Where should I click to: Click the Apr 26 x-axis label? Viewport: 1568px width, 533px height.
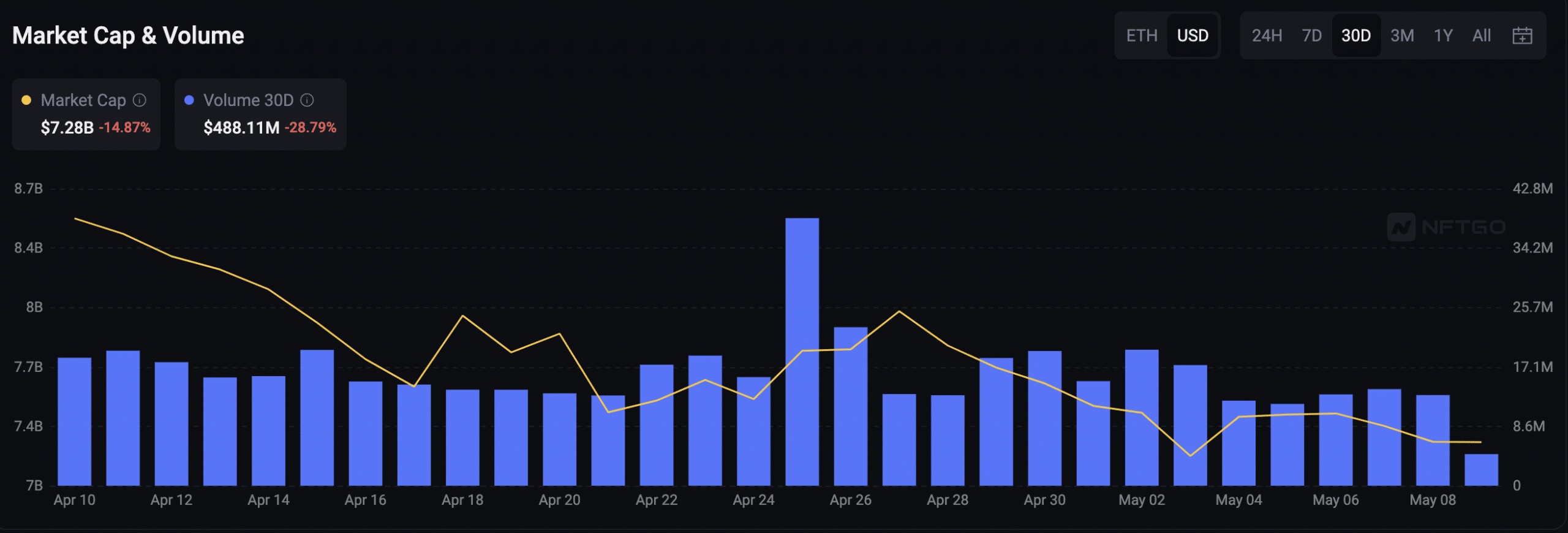(x=850, y=500)
